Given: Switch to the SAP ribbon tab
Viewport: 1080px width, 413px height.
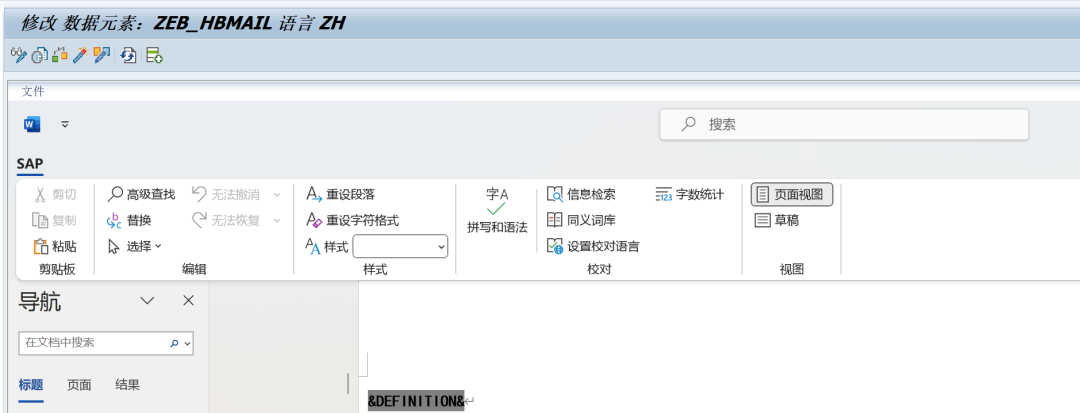Looking at the screenshot, I should tap(30, 163).
